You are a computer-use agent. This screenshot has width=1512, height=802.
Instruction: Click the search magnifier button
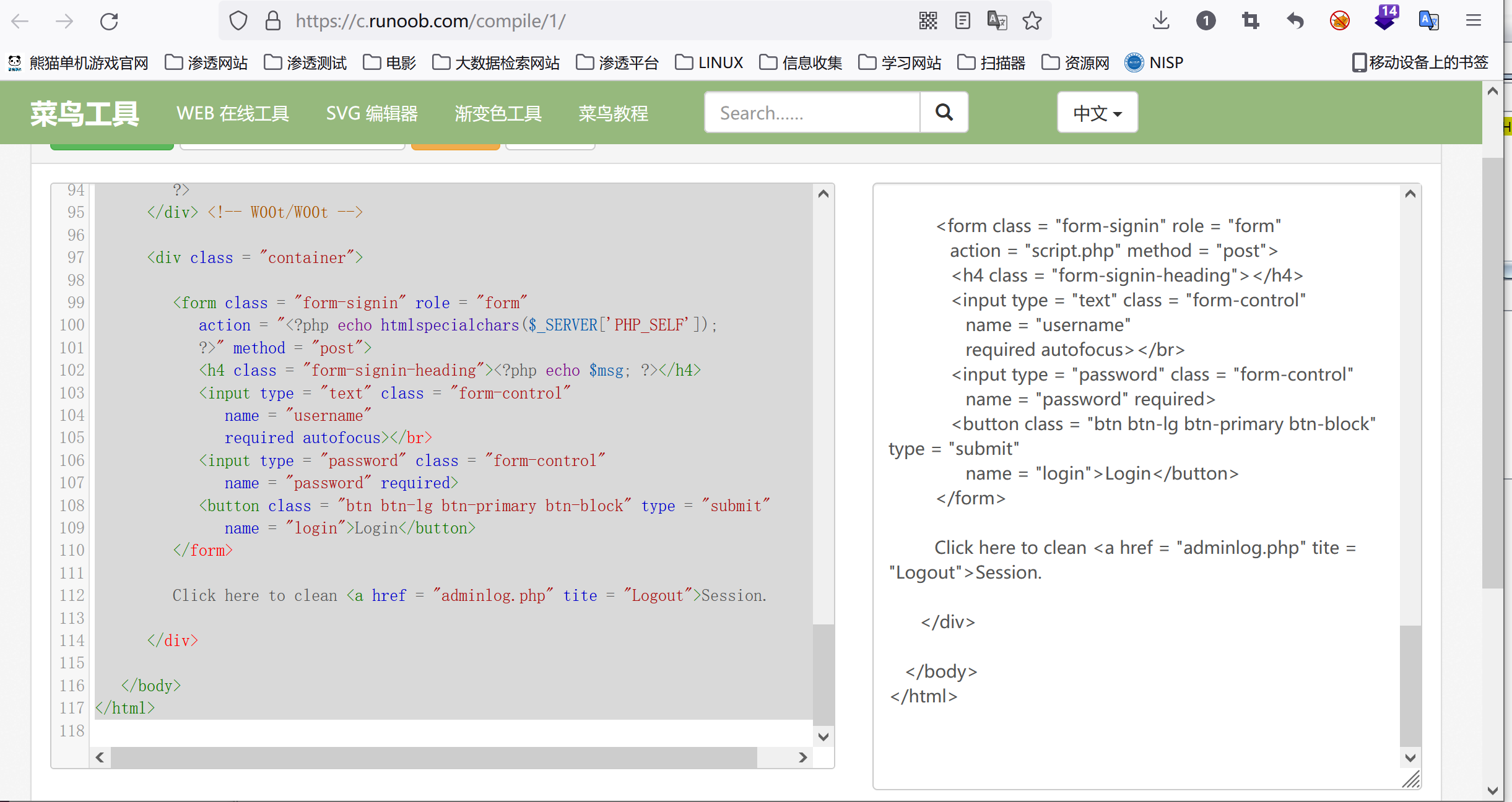pos(944,112)
